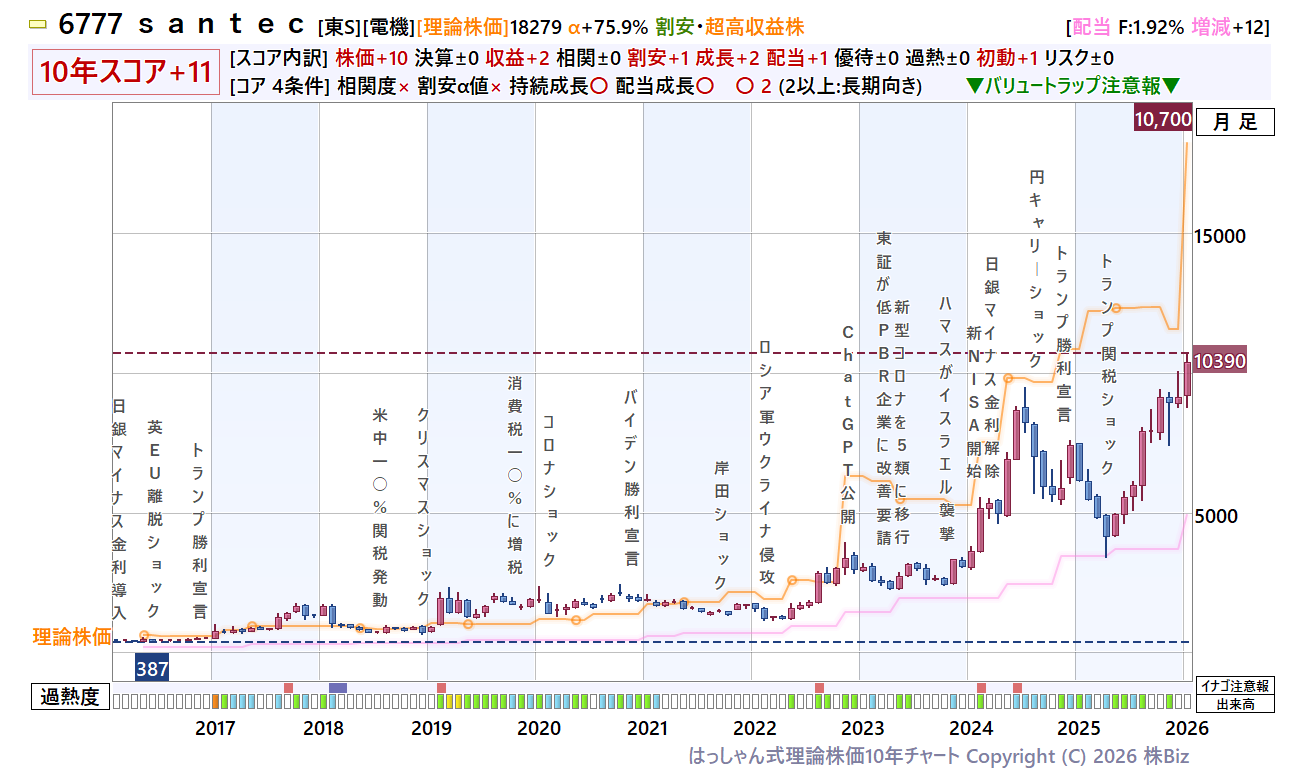Select the 2023 year label on the axis
Viewport: 1300px width, 770px height.
(x=863, y=727)
